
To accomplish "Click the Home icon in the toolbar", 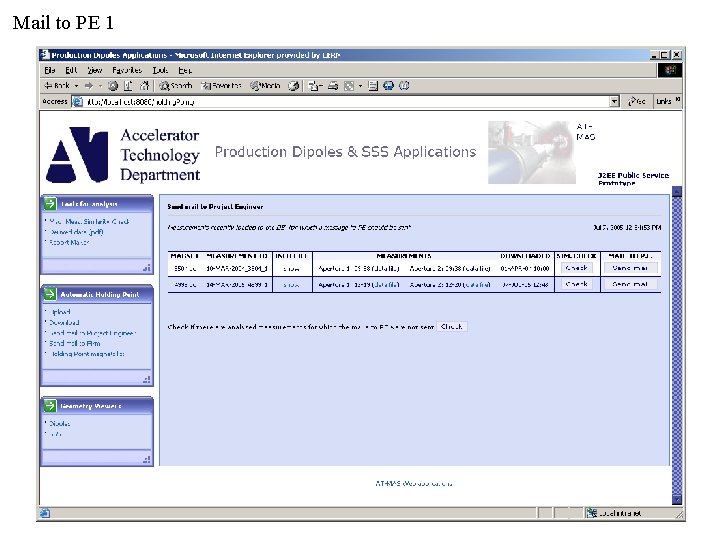I will click(x=144, y=86).
